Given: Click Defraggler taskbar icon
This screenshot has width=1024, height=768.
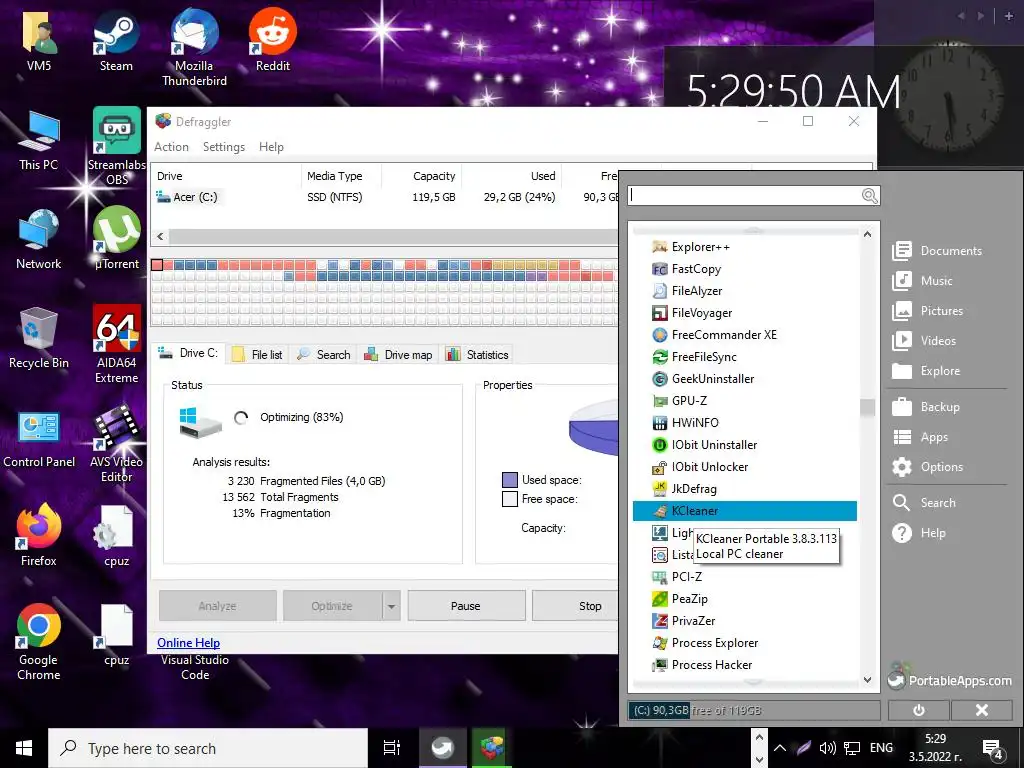Looking at the screenshot, I should (491, 748).
